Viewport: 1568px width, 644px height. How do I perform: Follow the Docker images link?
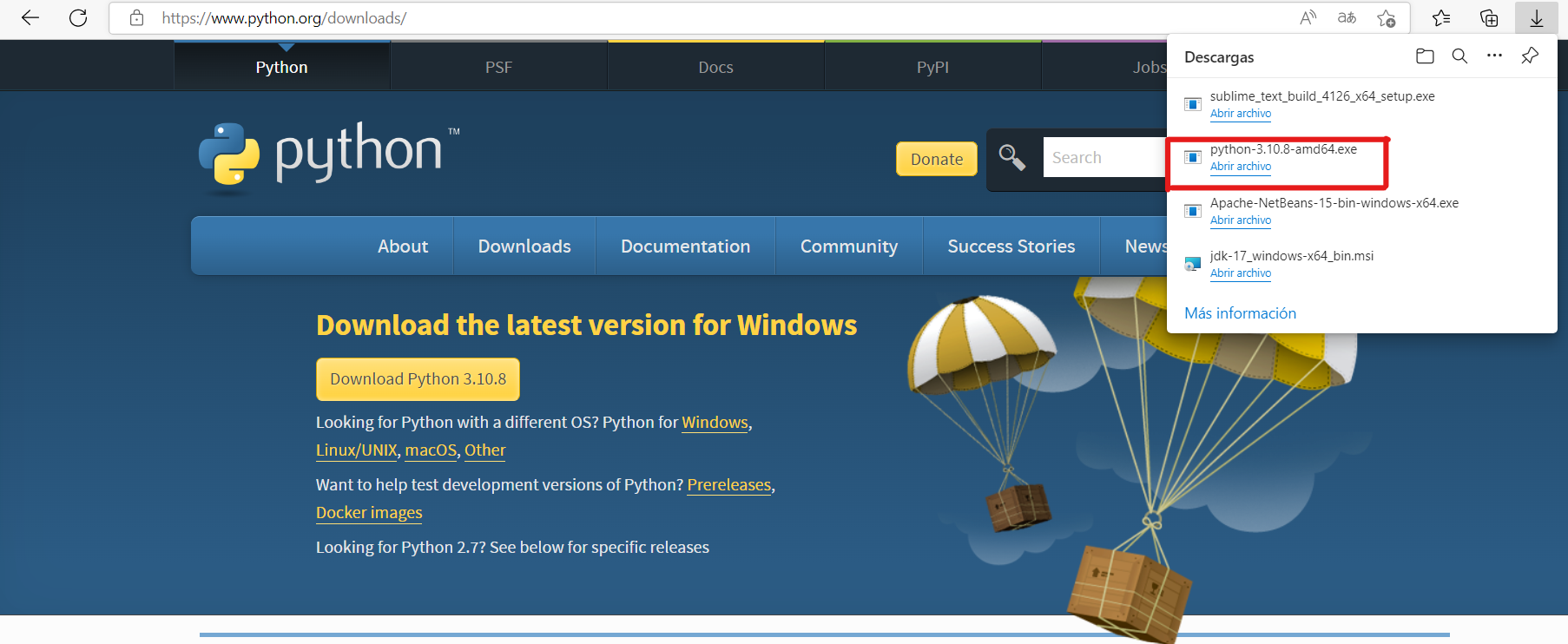point(369,513)
